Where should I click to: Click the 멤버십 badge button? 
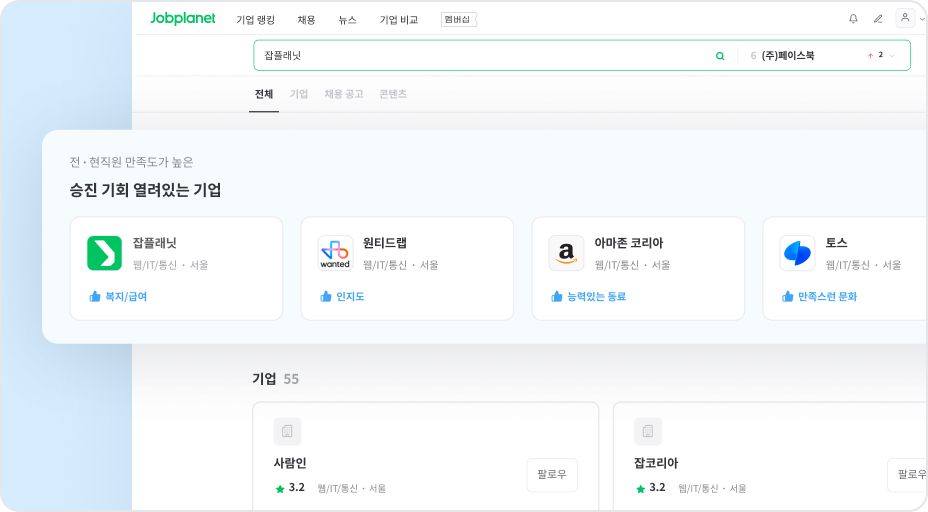coord(459,20)
